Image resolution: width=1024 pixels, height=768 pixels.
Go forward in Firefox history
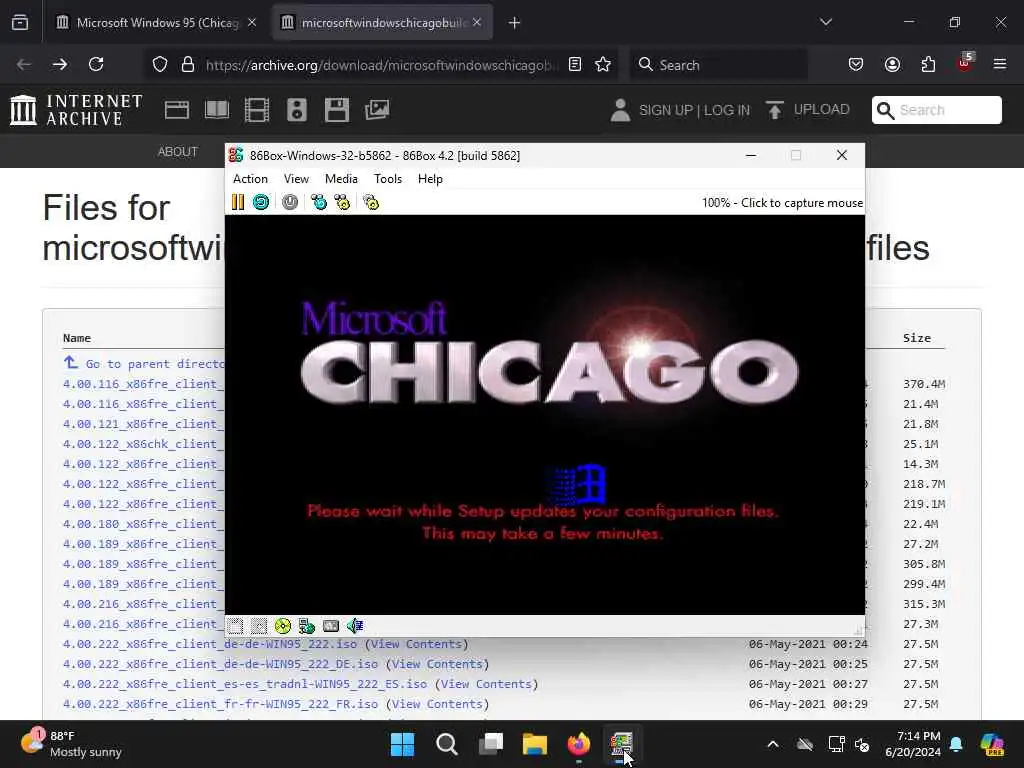tap(59, 64)
